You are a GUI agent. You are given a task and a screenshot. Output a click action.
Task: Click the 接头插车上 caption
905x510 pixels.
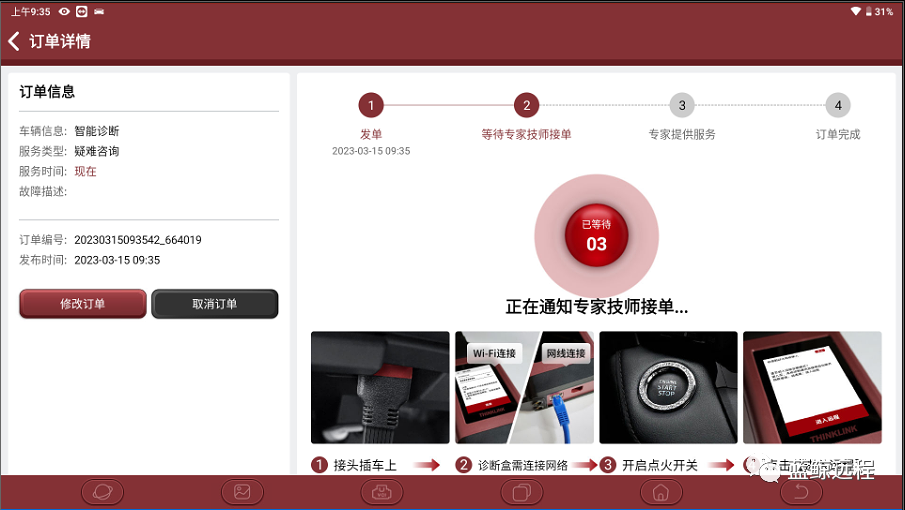click(365, 465)
